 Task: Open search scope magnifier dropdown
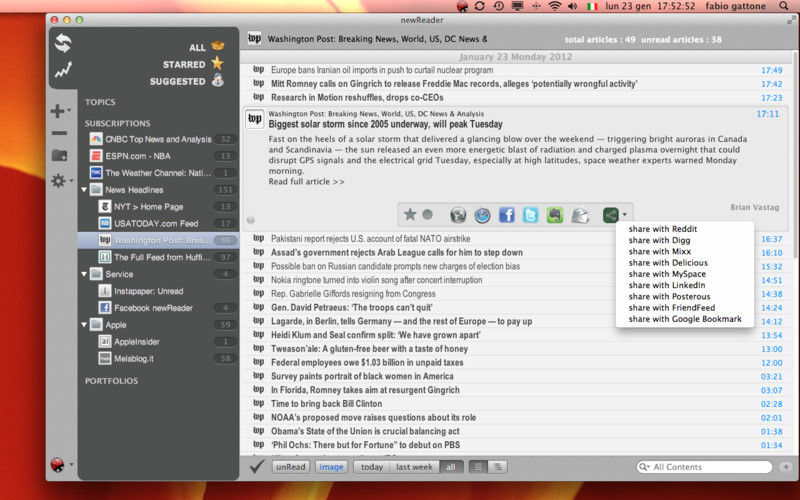pyautogui.click(x=644, y=467)
